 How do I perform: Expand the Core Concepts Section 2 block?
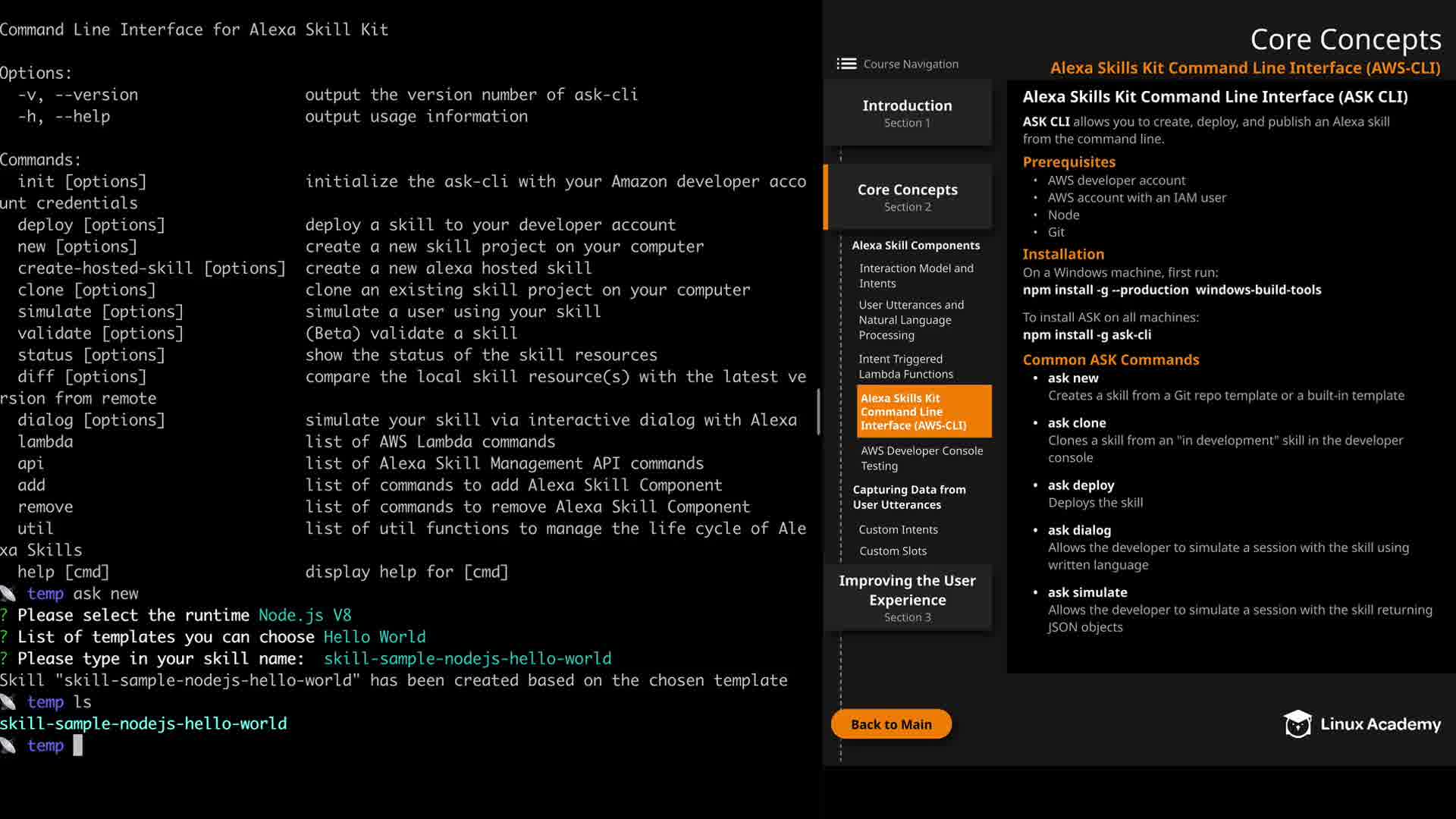907,197
